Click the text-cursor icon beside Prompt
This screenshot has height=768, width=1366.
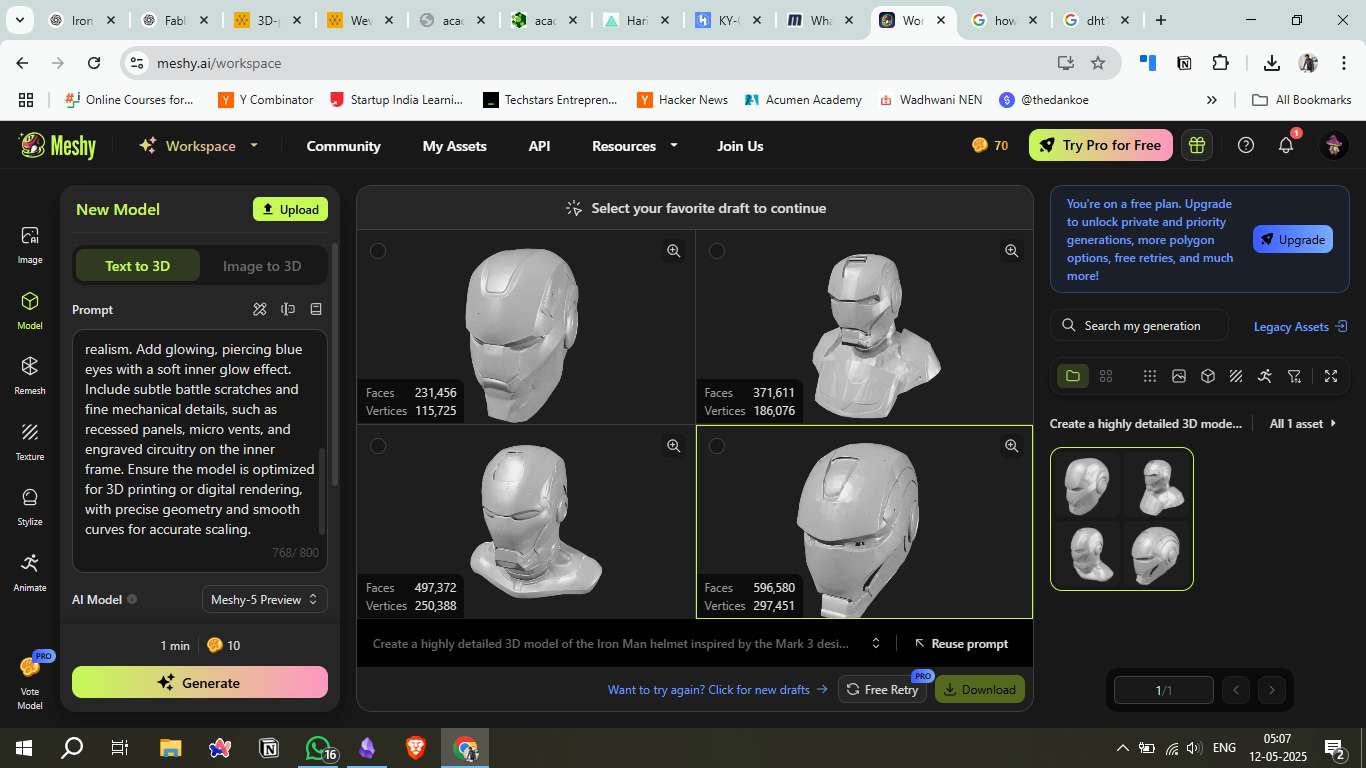click(x=288, y=309)
